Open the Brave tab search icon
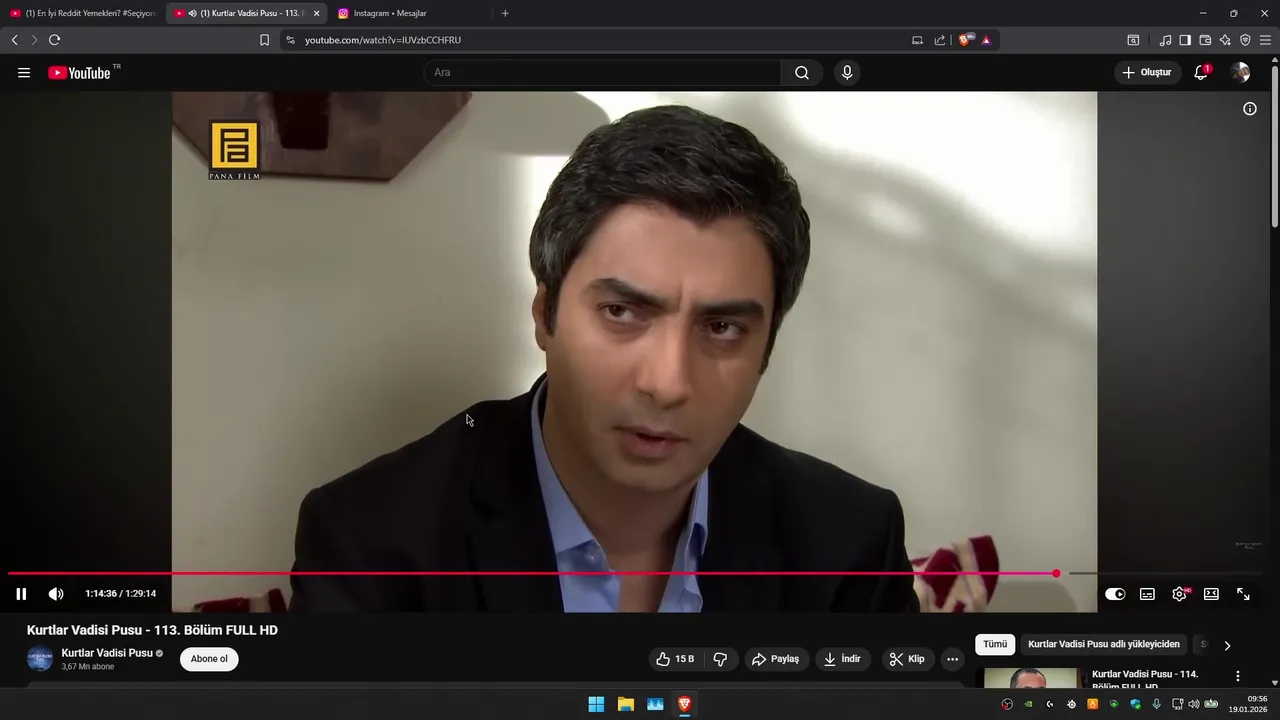 pyautogui.click(x=1133, y=40)
